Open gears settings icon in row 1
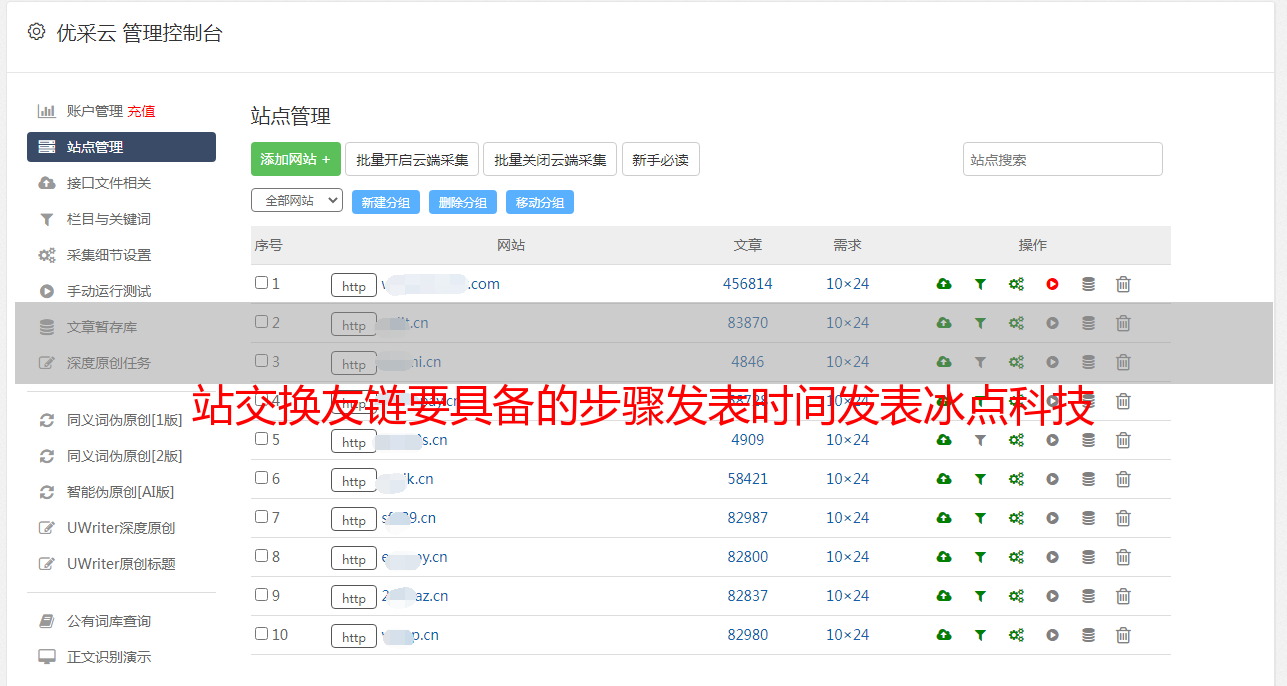Screen dimensions: 1287x686 pyautogui.click(x=1016, y=284)
